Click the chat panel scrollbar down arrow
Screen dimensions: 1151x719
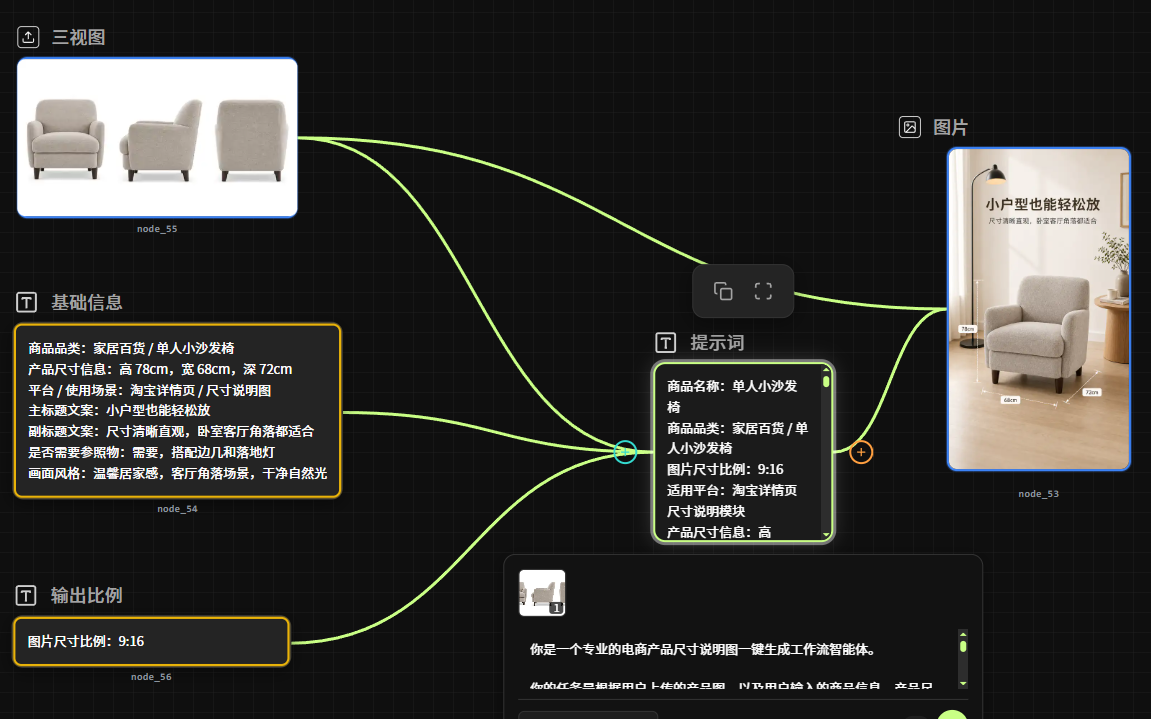click(963, 684)
